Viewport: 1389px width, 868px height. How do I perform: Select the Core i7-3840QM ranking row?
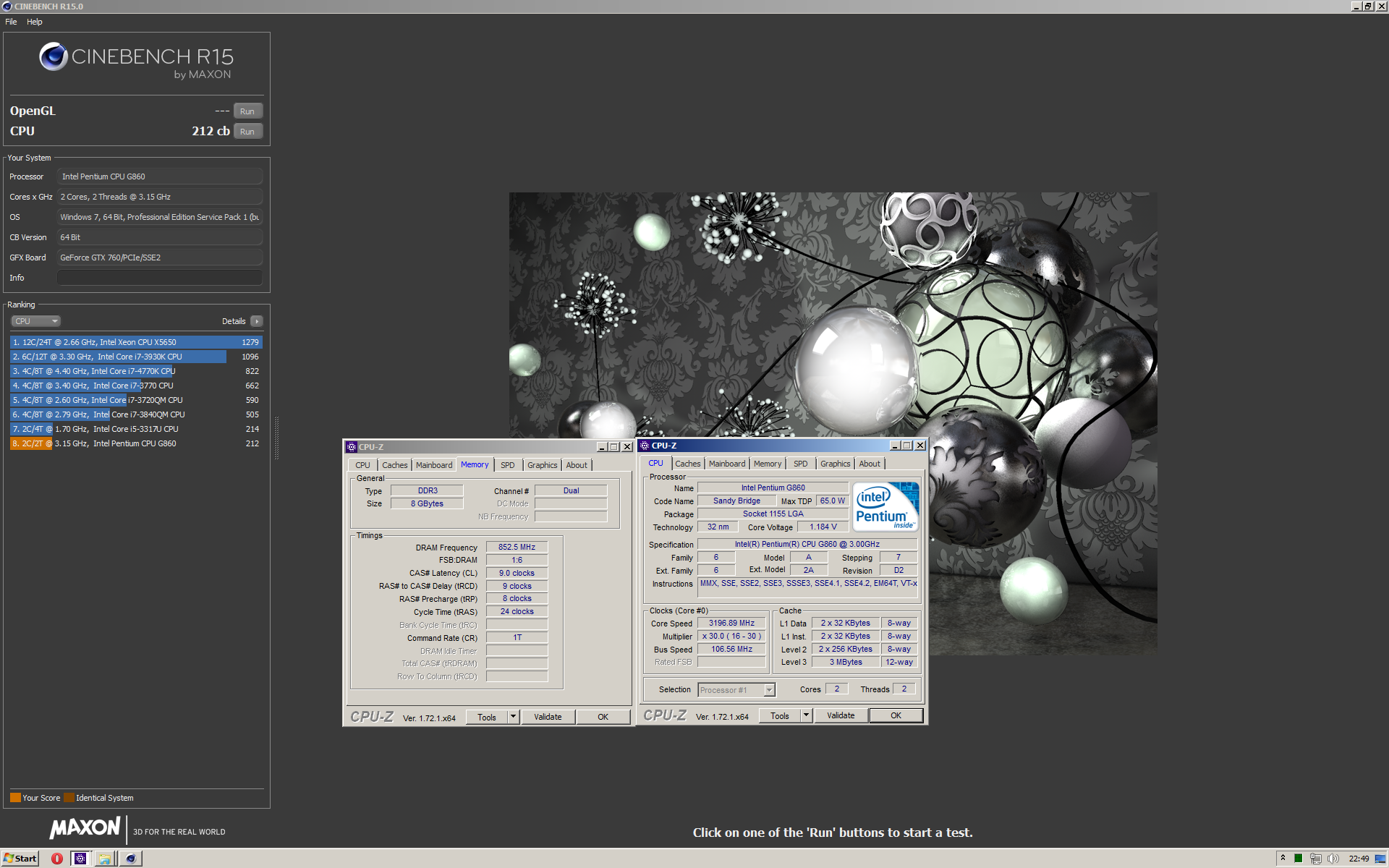[136, 414]
